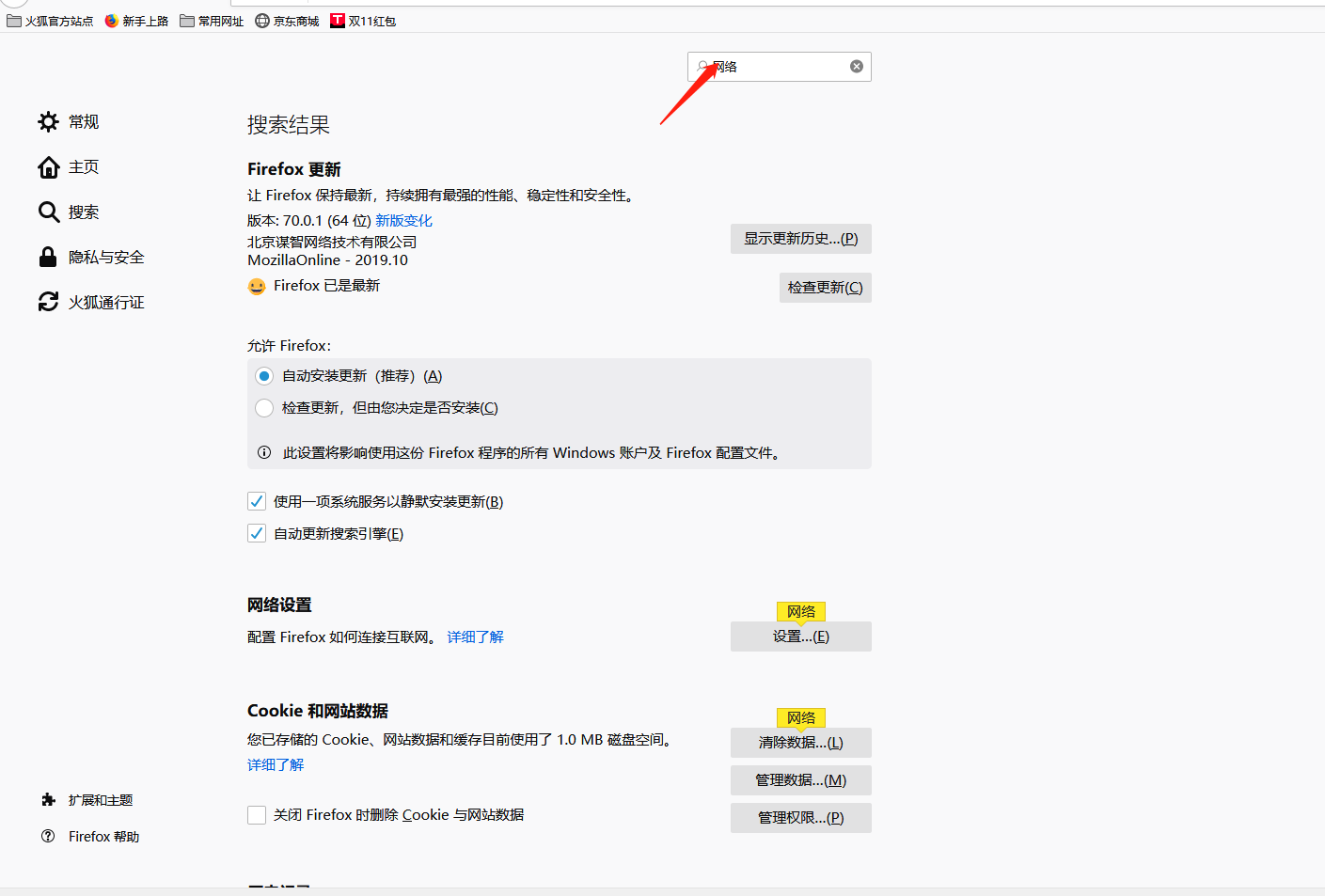
Task: Select the 隐私与安全 sidebar category label
Action: tap(106, 258)
